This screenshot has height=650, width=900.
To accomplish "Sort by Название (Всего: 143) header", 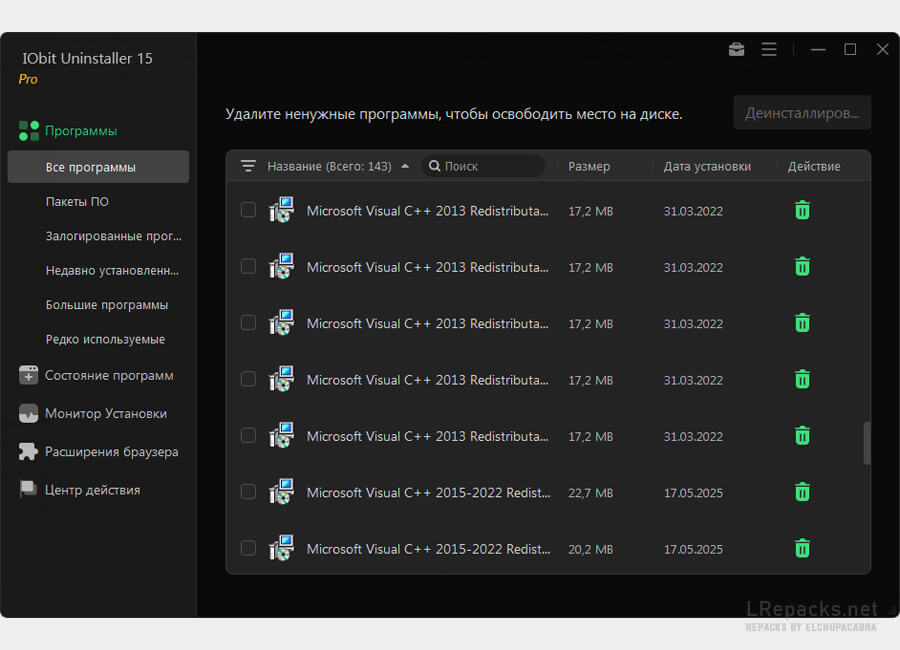I will coord(329,166).
